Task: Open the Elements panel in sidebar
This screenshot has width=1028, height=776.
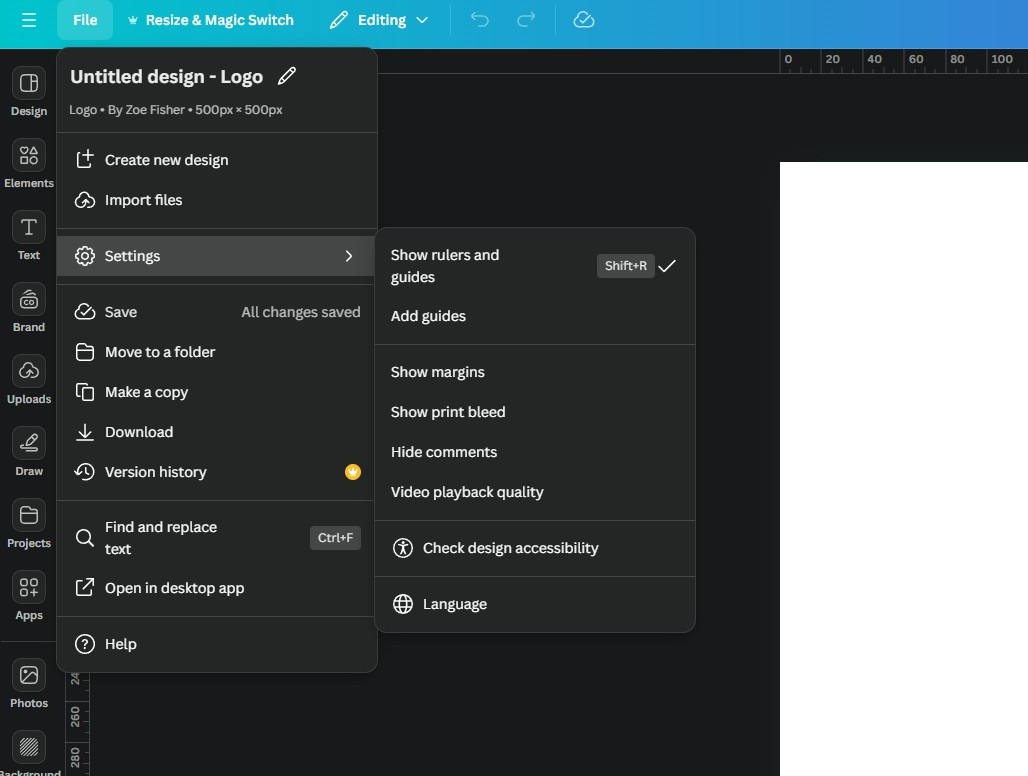Action: (x=28, y=163)
